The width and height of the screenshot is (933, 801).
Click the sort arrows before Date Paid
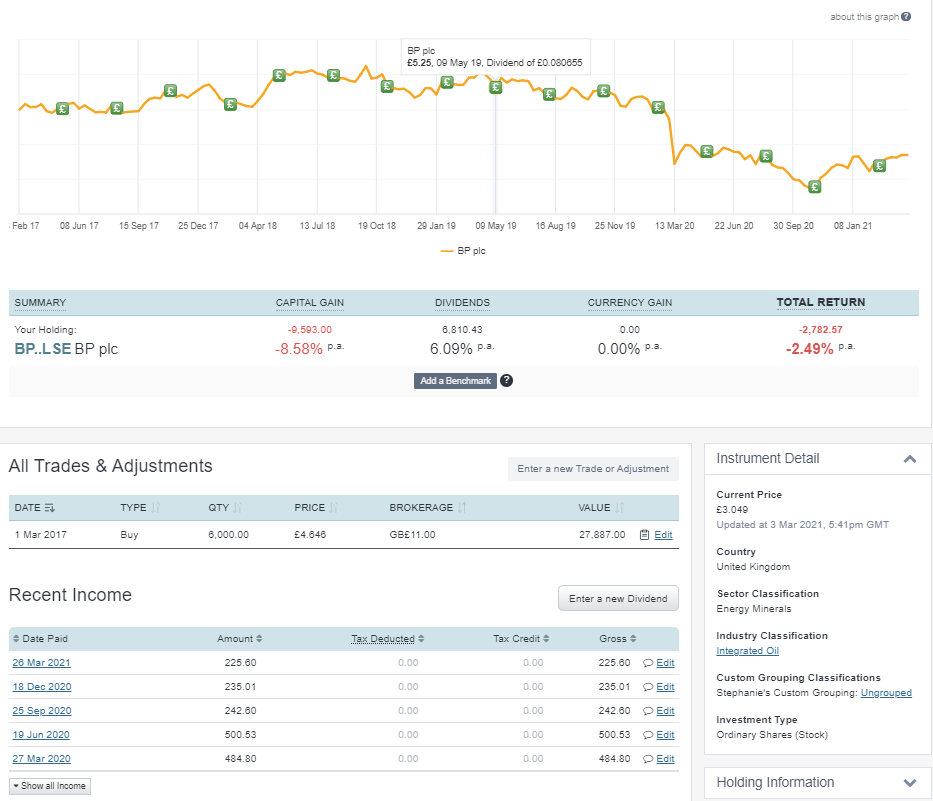(16, 639)
